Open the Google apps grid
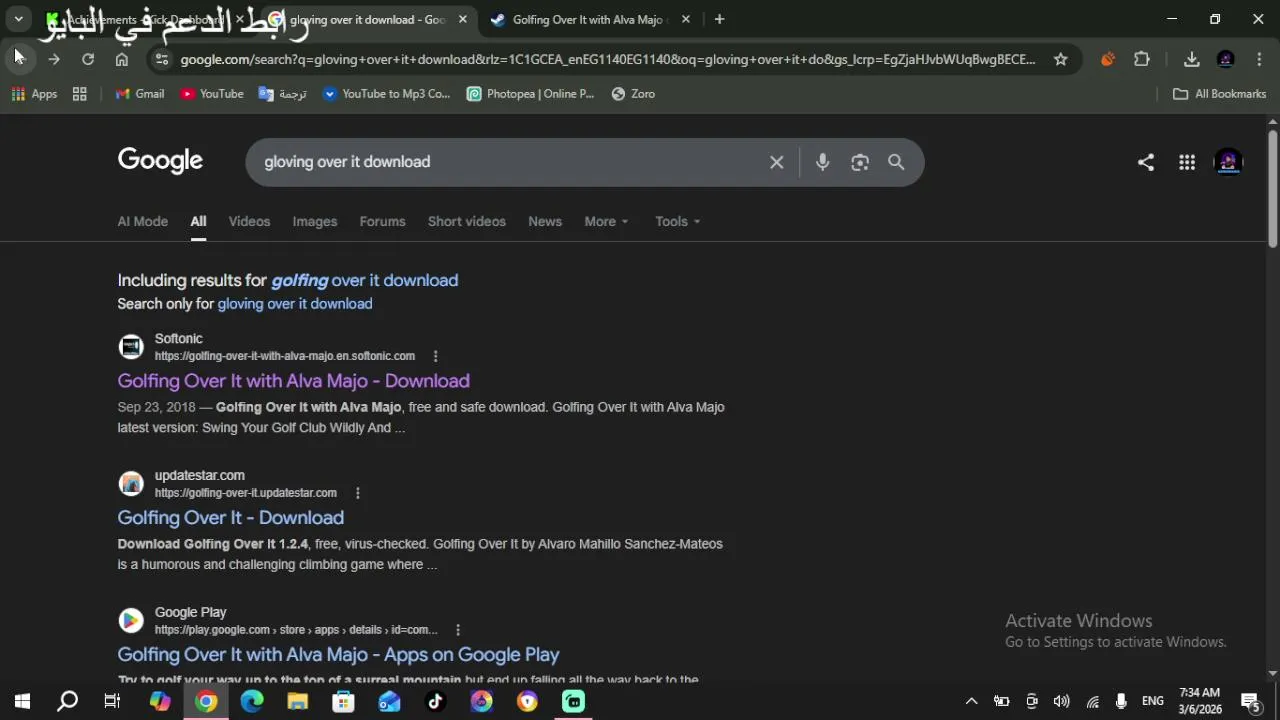The width and height of the screenshot is (1280, 720). pyautogui.click(x=1187, y=162)
